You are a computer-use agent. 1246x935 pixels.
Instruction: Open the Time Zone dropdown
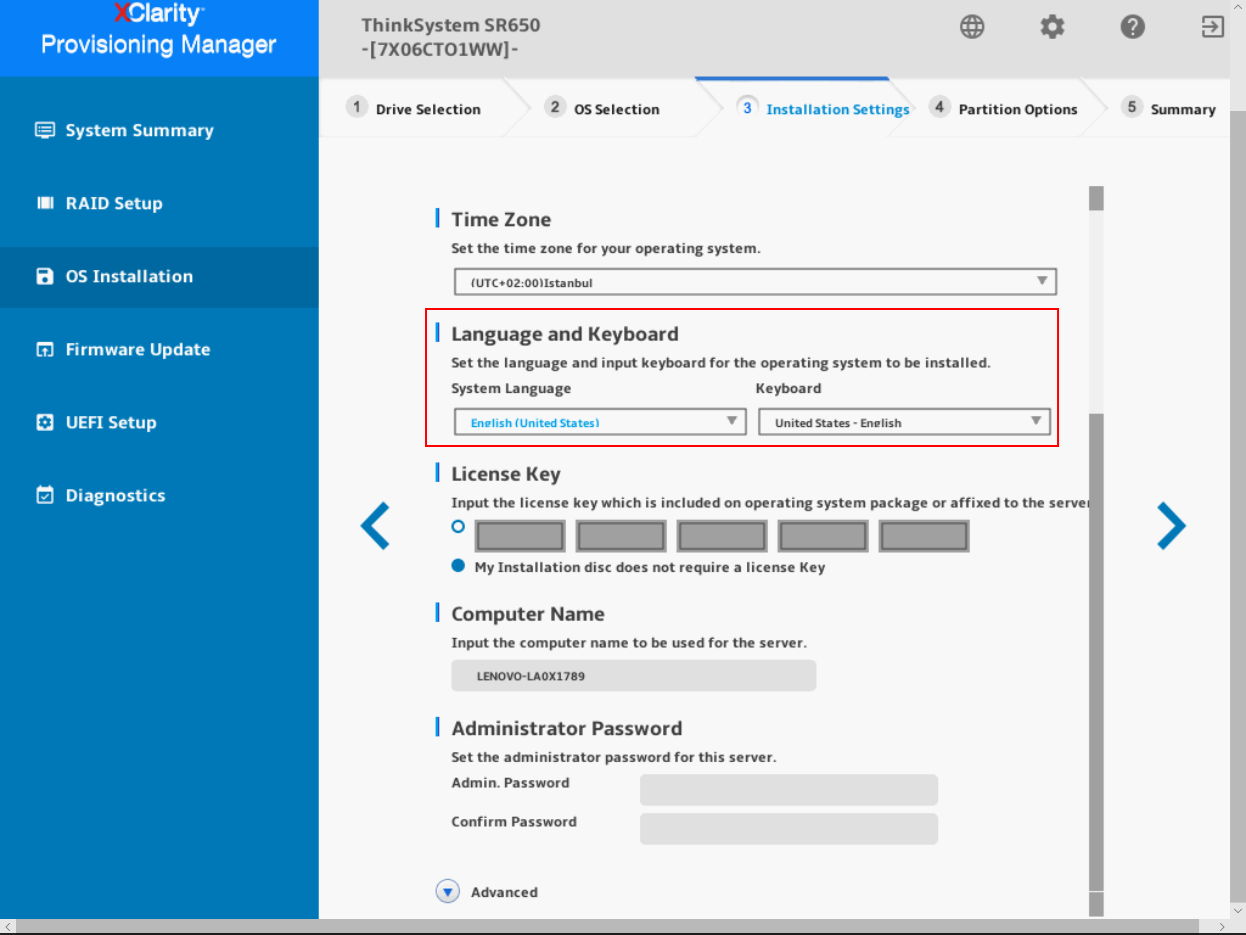coord(755,282)
